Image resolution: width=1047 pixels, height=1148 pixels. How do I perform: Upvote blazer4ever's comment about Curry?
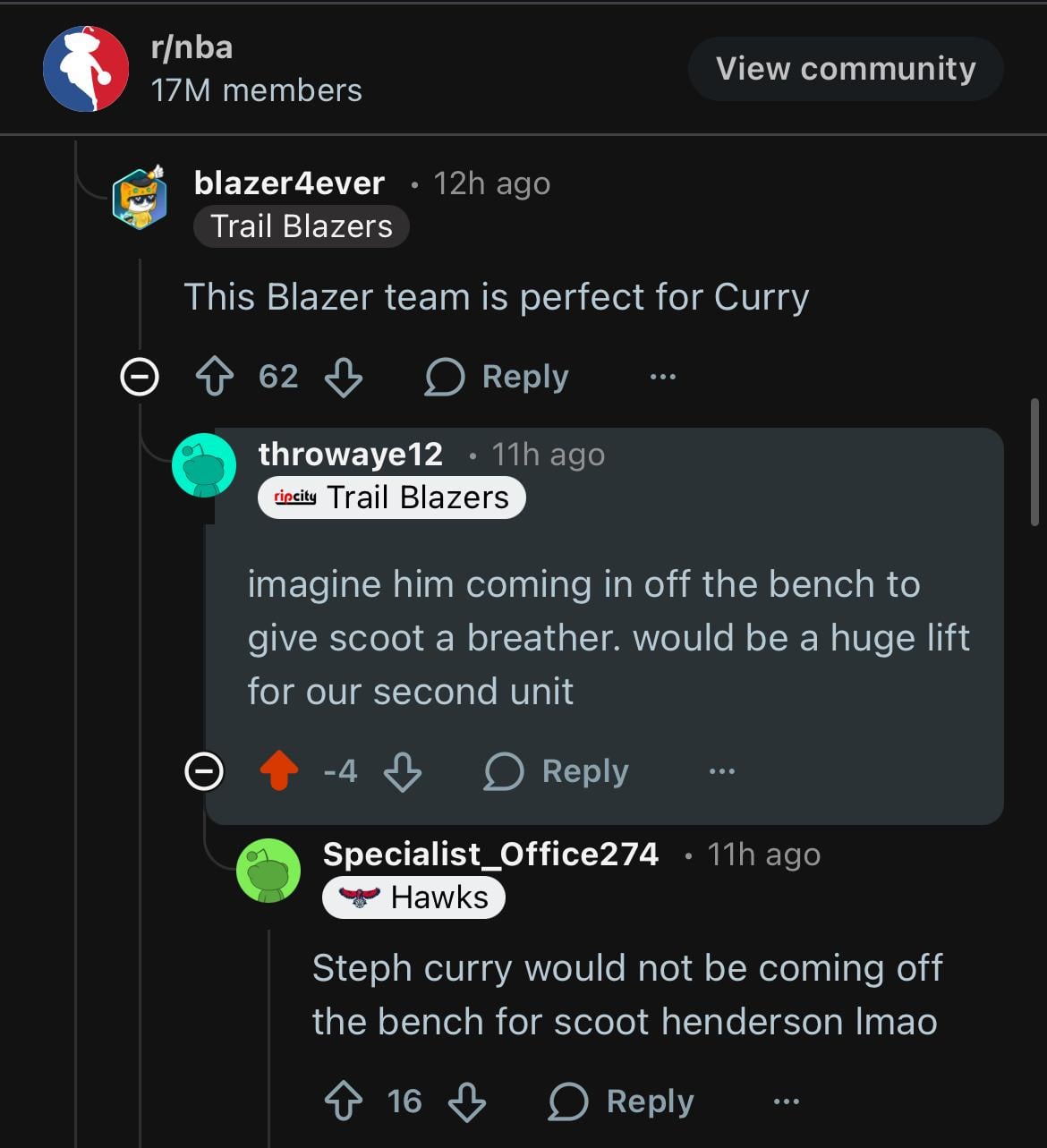(x=214, y=377)
